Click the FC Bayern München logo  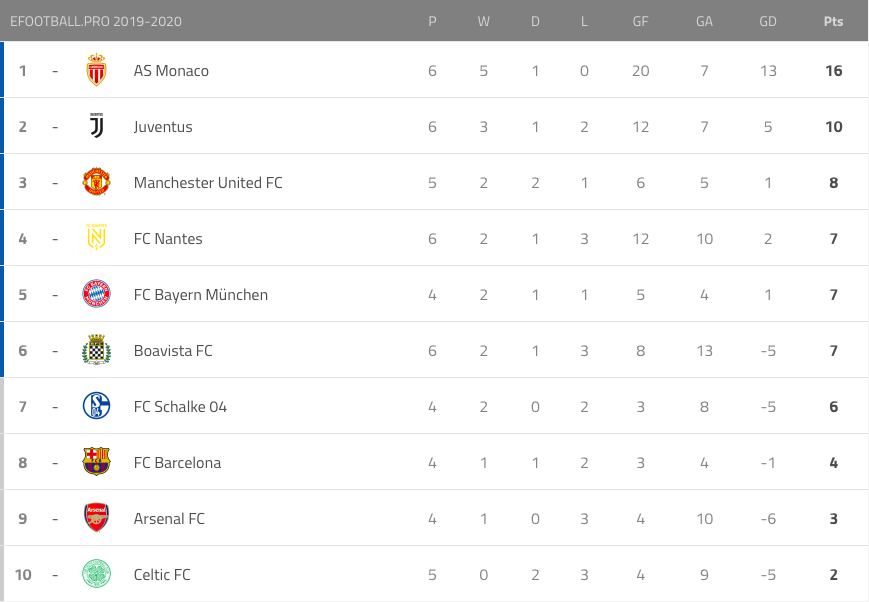click(x=96, y=294)
